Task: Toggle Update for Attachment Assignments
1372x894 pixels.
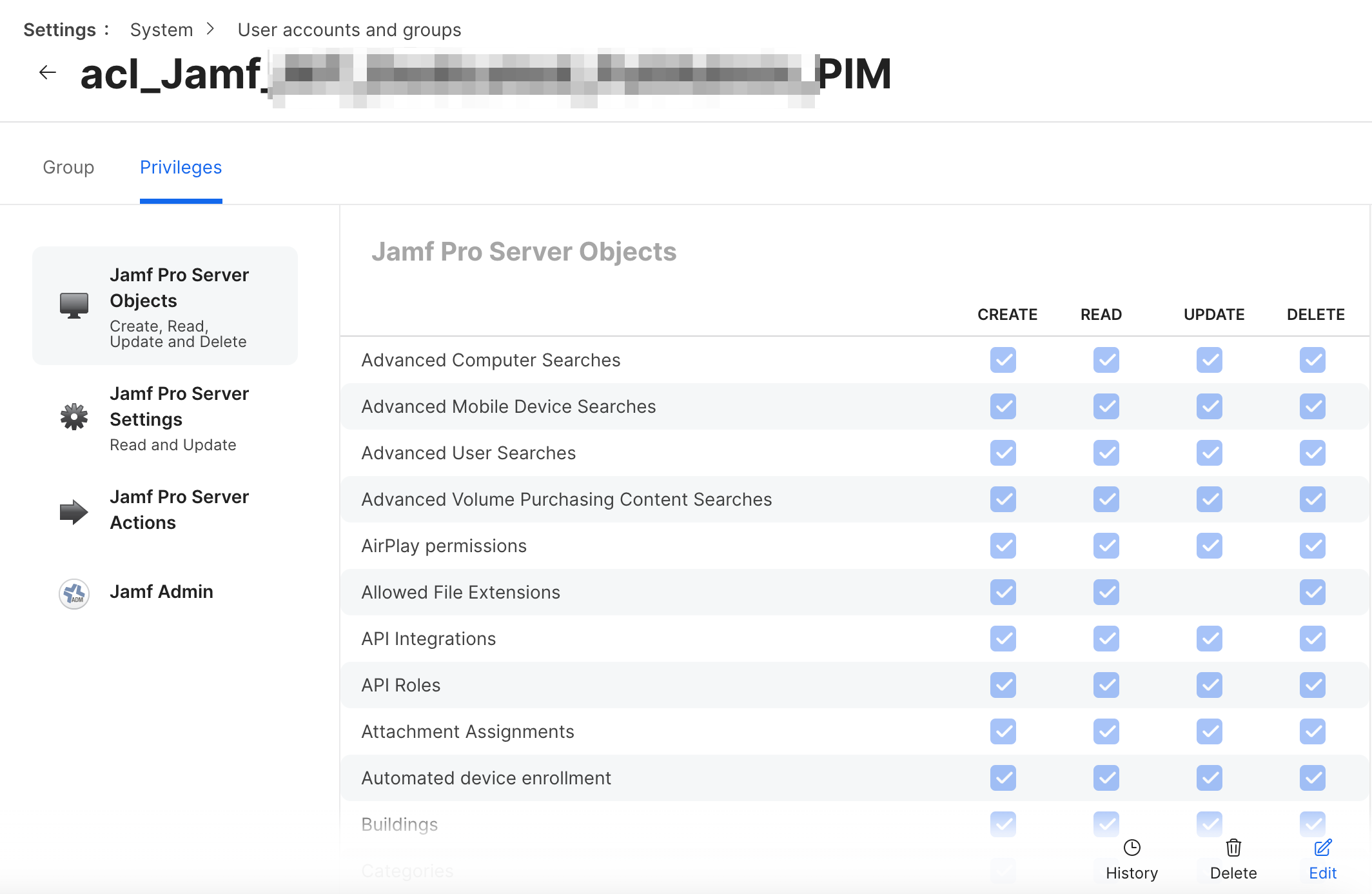Action: point(1210,731)
